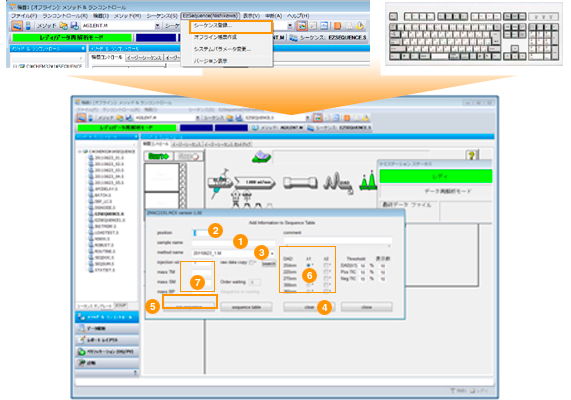This screenshot has width=571, height=400.
Task: Expand the method name dropdown in dialog
Action: [272, 253]
